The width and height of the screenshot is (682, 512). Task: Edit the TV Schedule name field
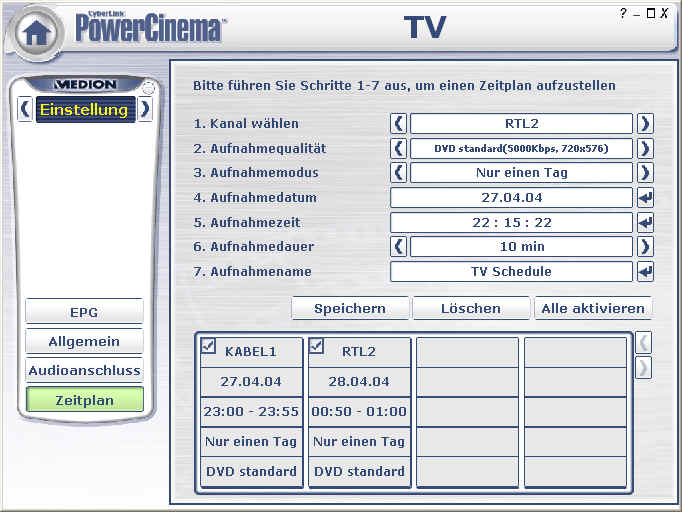point(512,272)
